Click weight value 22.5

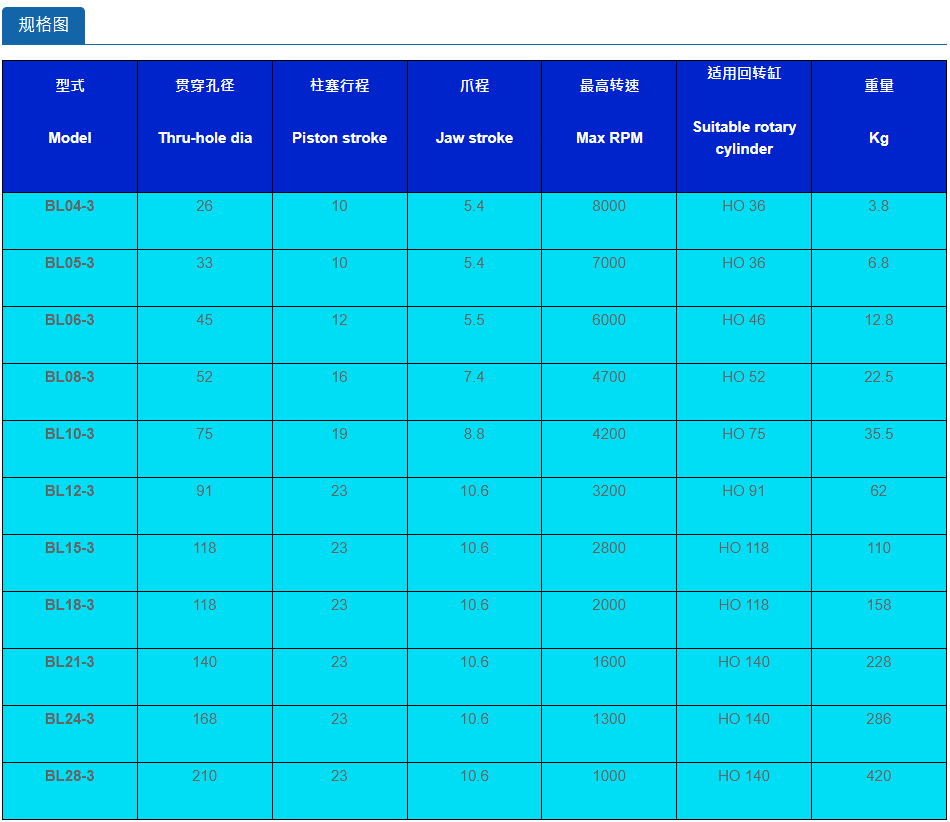pyautogui.click(x=879, y=377)
